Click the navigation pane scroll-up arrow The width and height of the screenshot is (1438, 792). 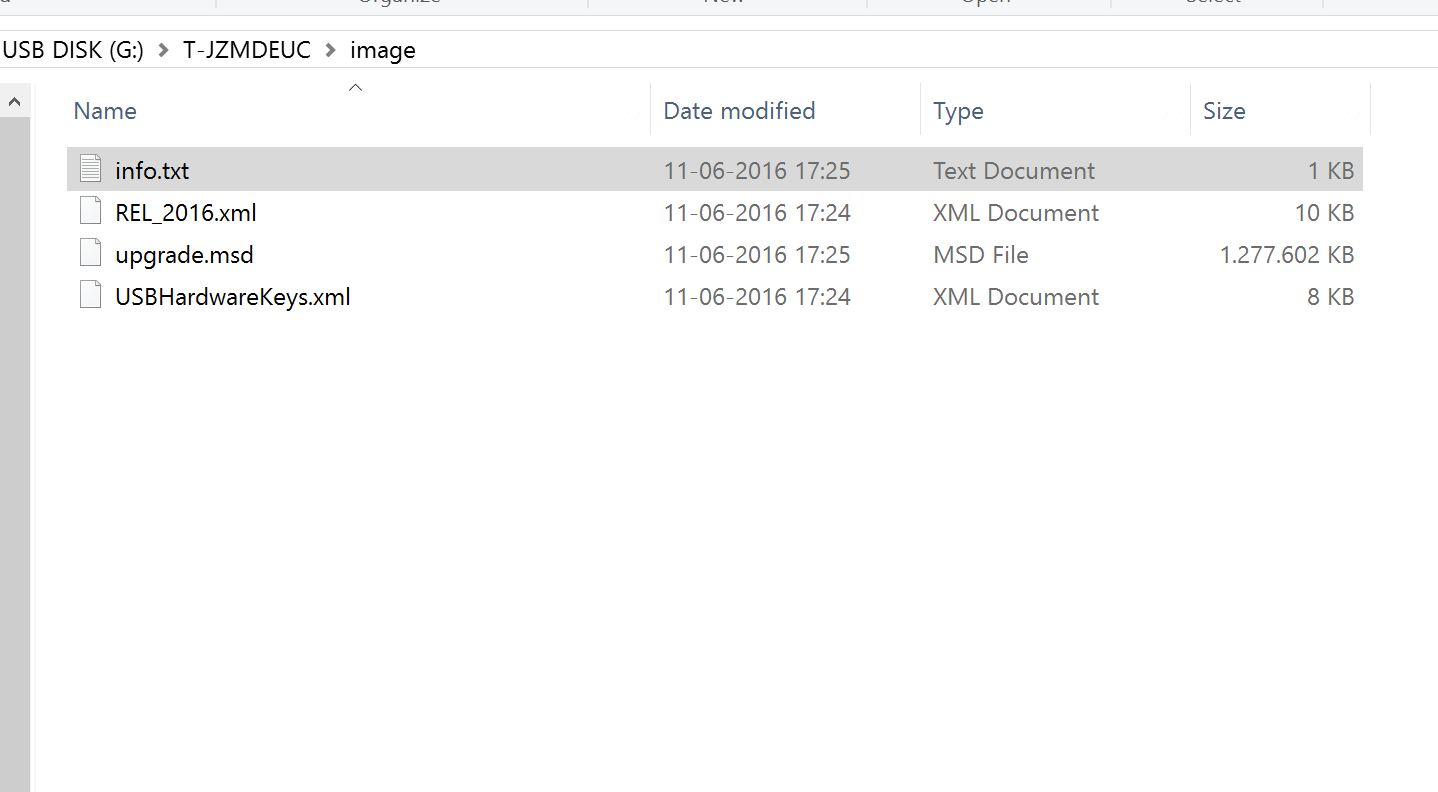(15, 101)
